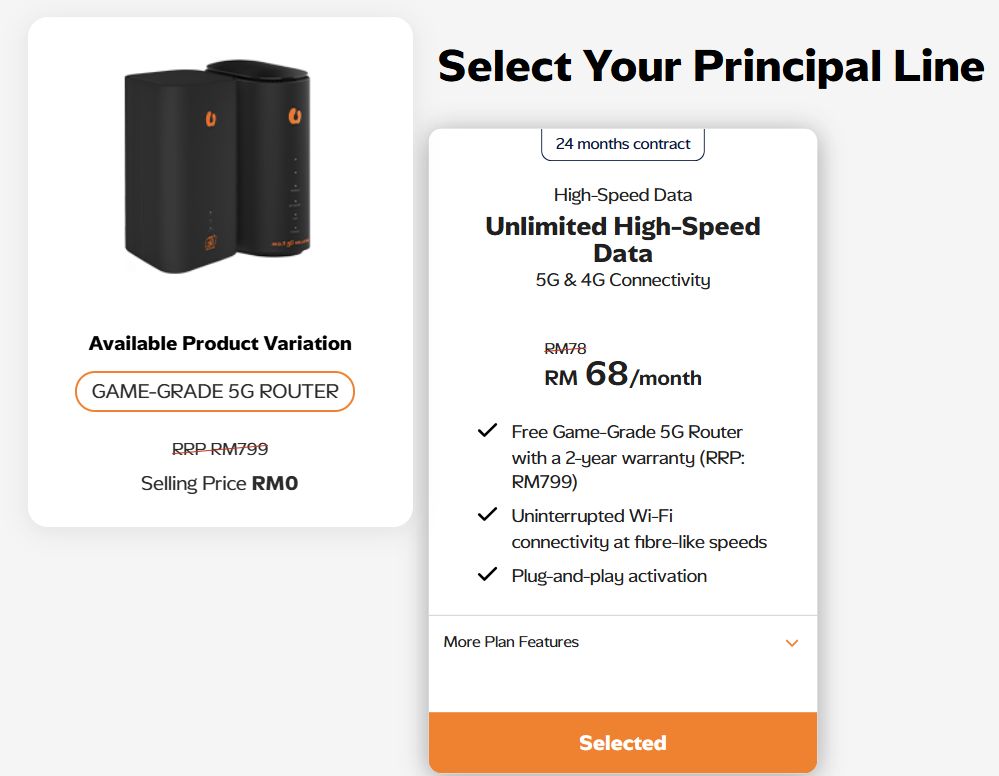Click the RM 68/month price
This screenshot has height=776, width=999.
coord(623,376)
